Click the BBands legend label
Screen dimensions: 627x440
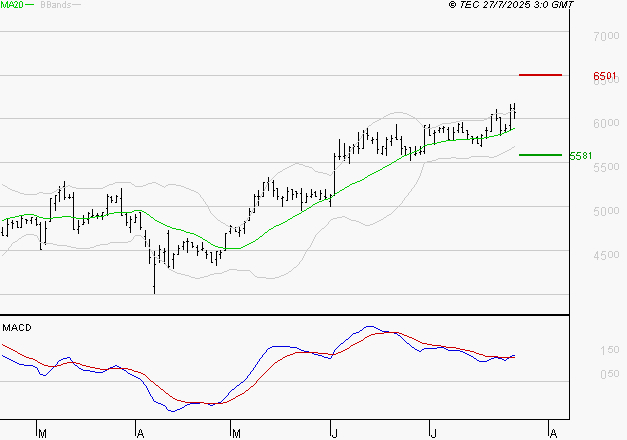(x=55, y=6)
